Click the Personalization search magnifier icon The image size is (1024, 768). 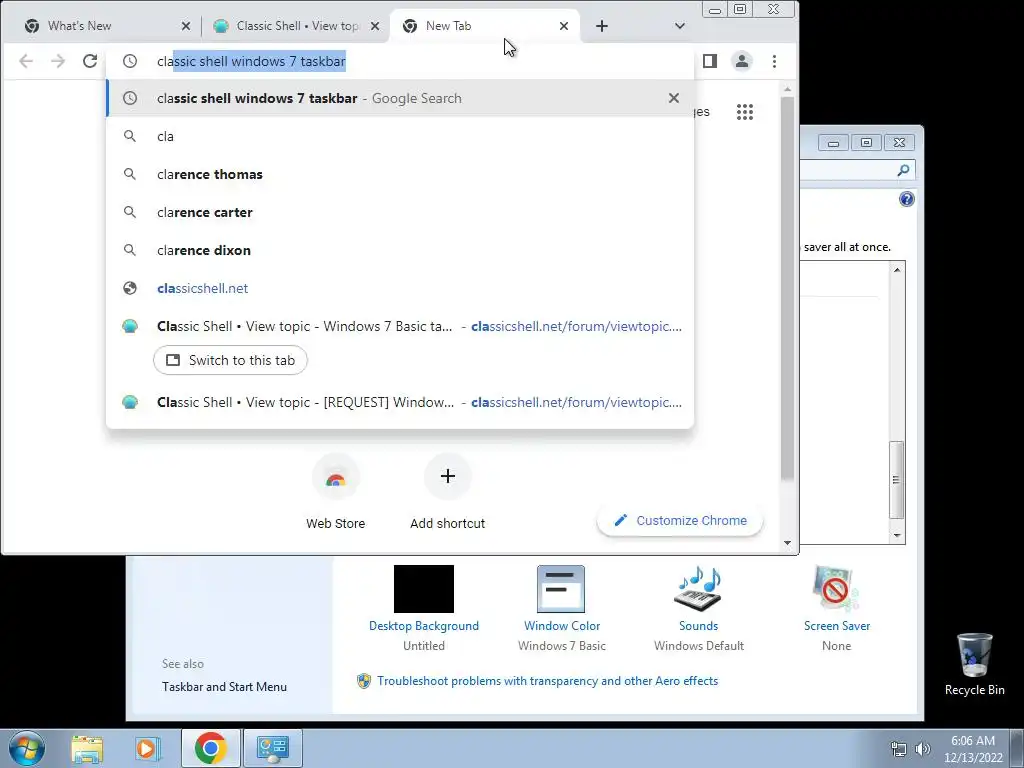pyautogui.click(x=903, y=170)
